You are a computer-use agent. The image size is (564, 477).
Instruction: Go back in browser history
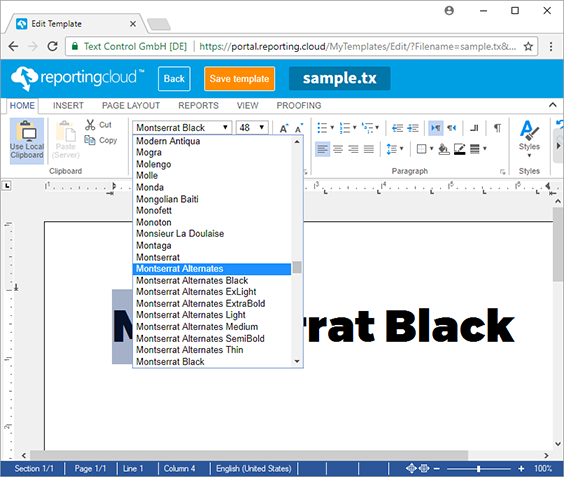click(x=13, y=46)
